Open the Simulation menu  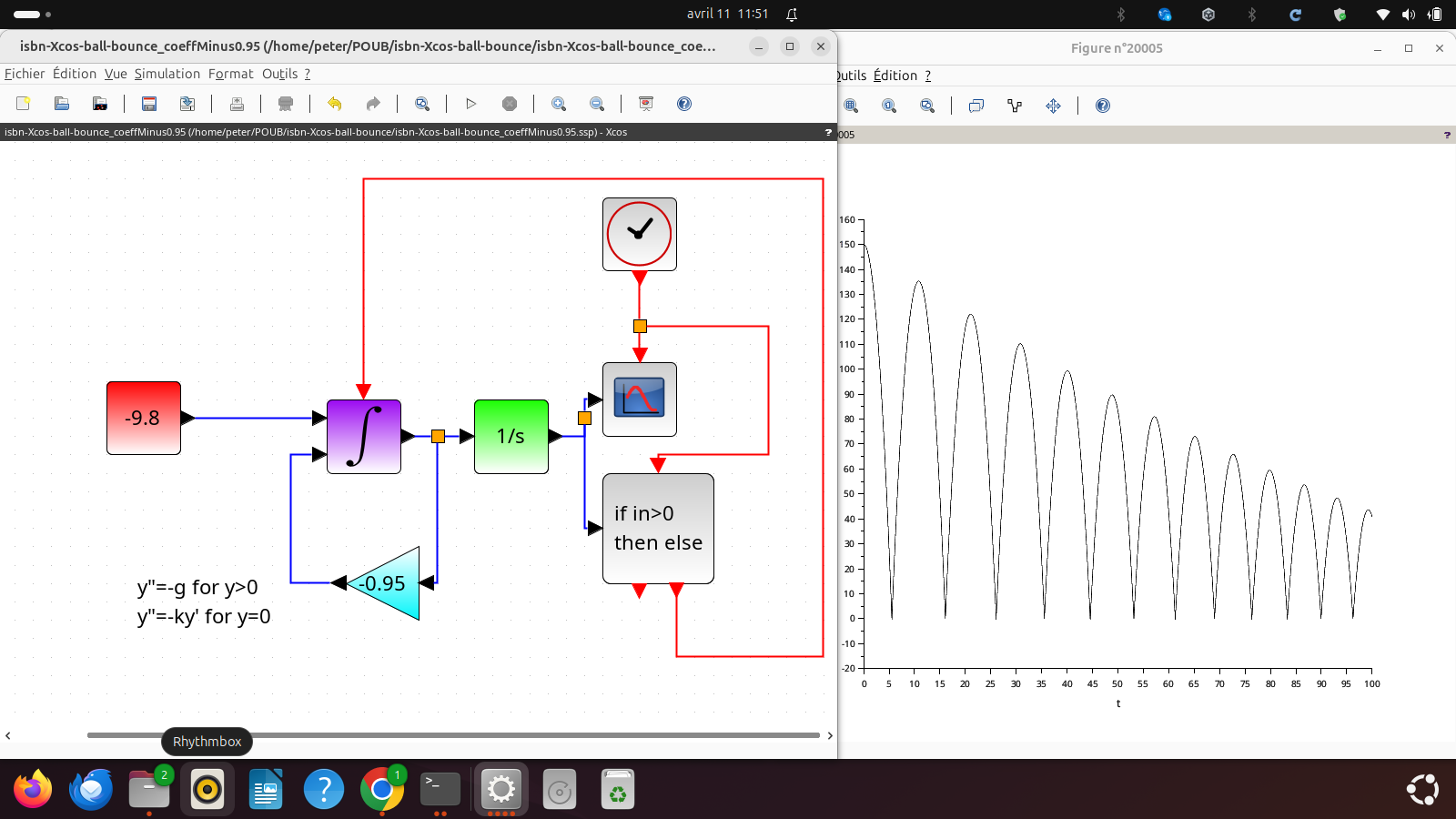point(167,74)
